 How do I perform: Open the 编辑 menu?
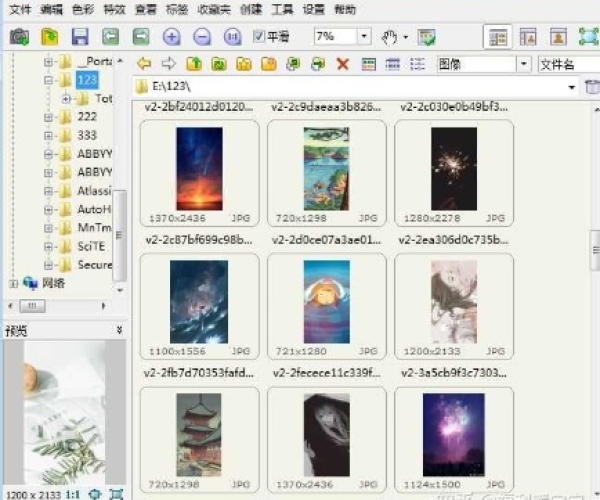51,9
